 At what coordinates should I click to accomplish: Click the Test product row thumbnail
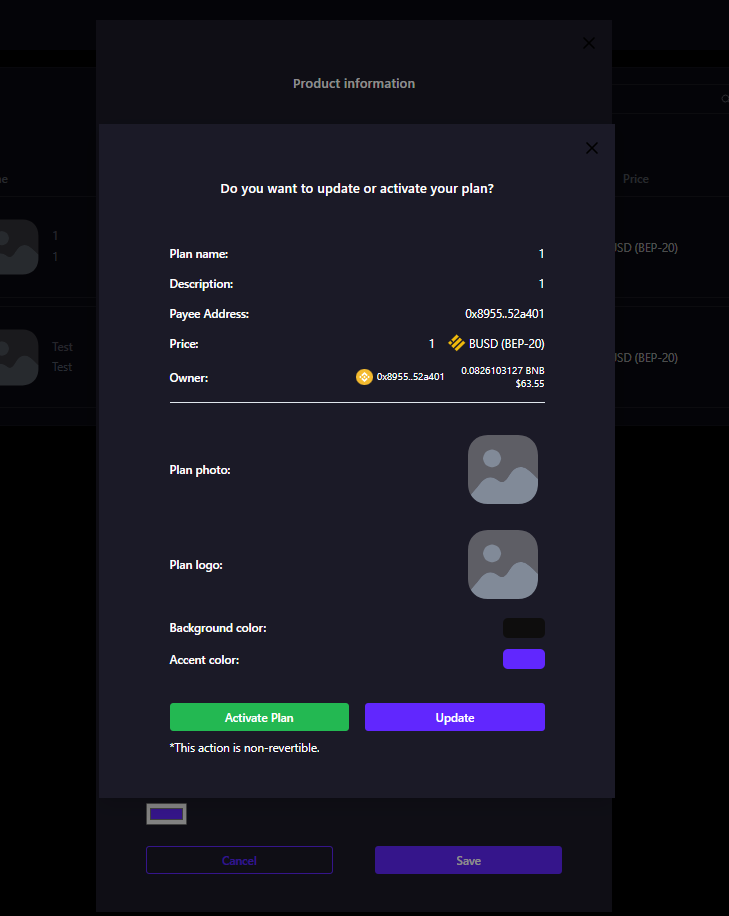tap(18, 357)
